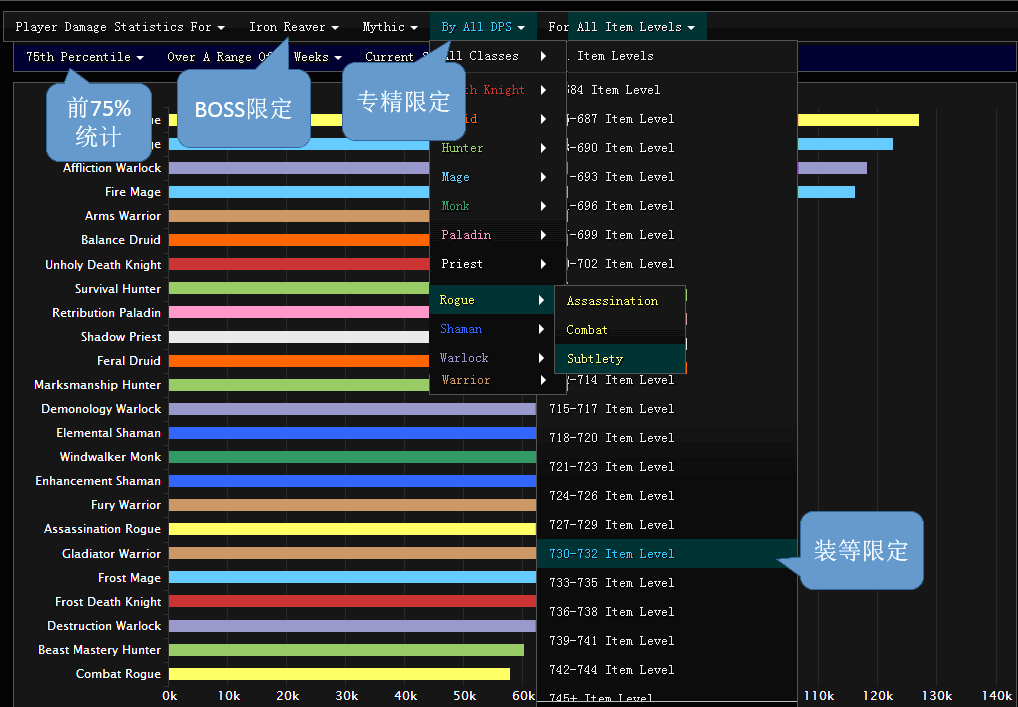This screenshot has height=707, width=1018.
Task: Click the Fire Mage damage bar
Action: click(300, 191)
